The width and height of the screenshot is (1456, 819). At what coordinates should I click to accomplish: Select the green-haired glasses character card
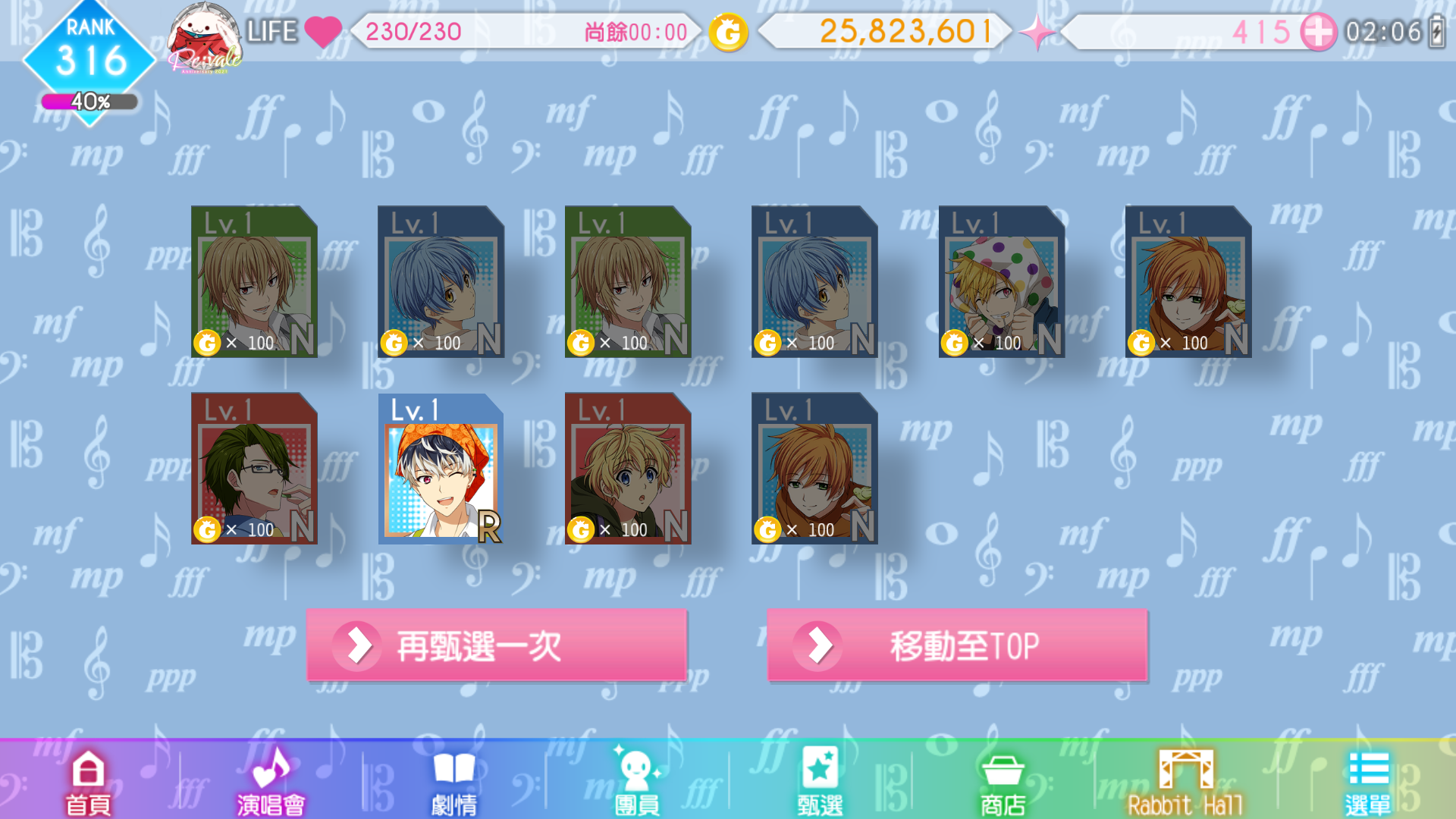(254, 469)
